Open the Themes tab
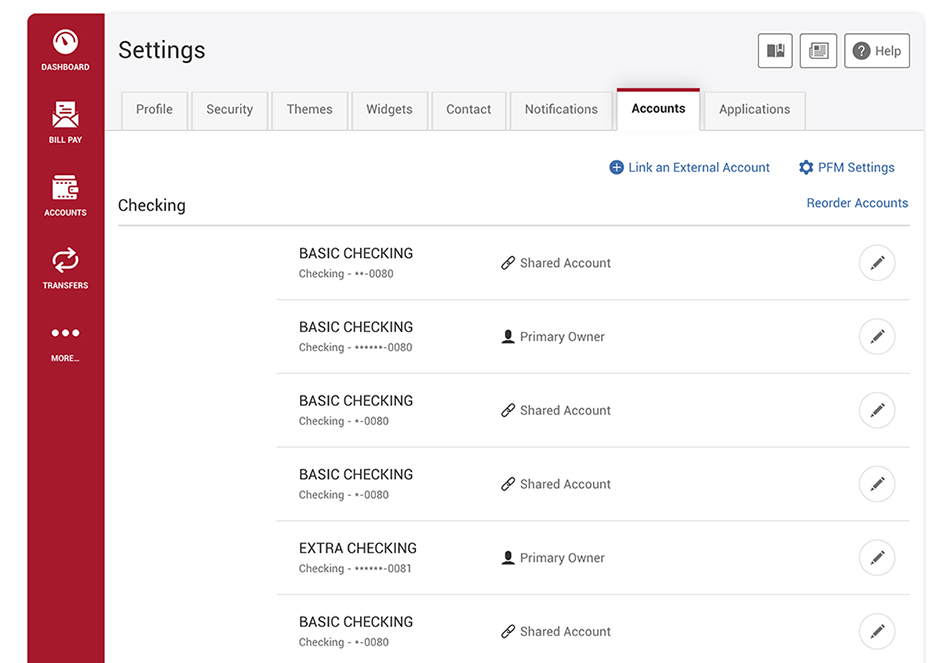This screenshot has height=663, width=950. 310,110
